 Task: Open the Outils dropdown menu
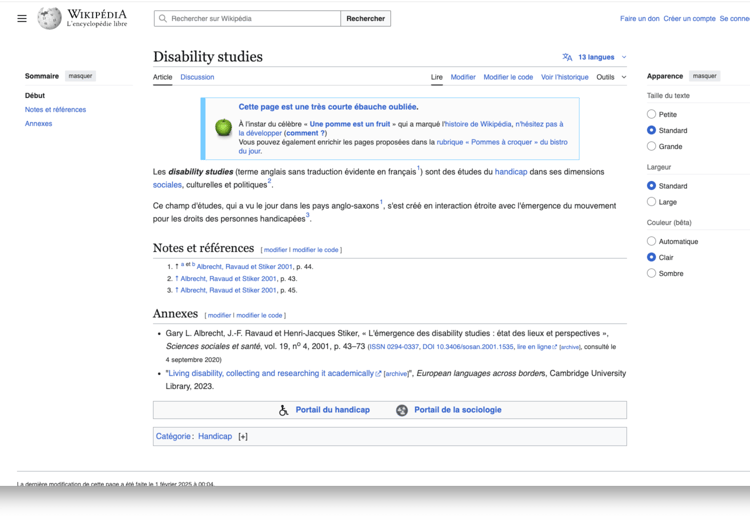(611, 77)
